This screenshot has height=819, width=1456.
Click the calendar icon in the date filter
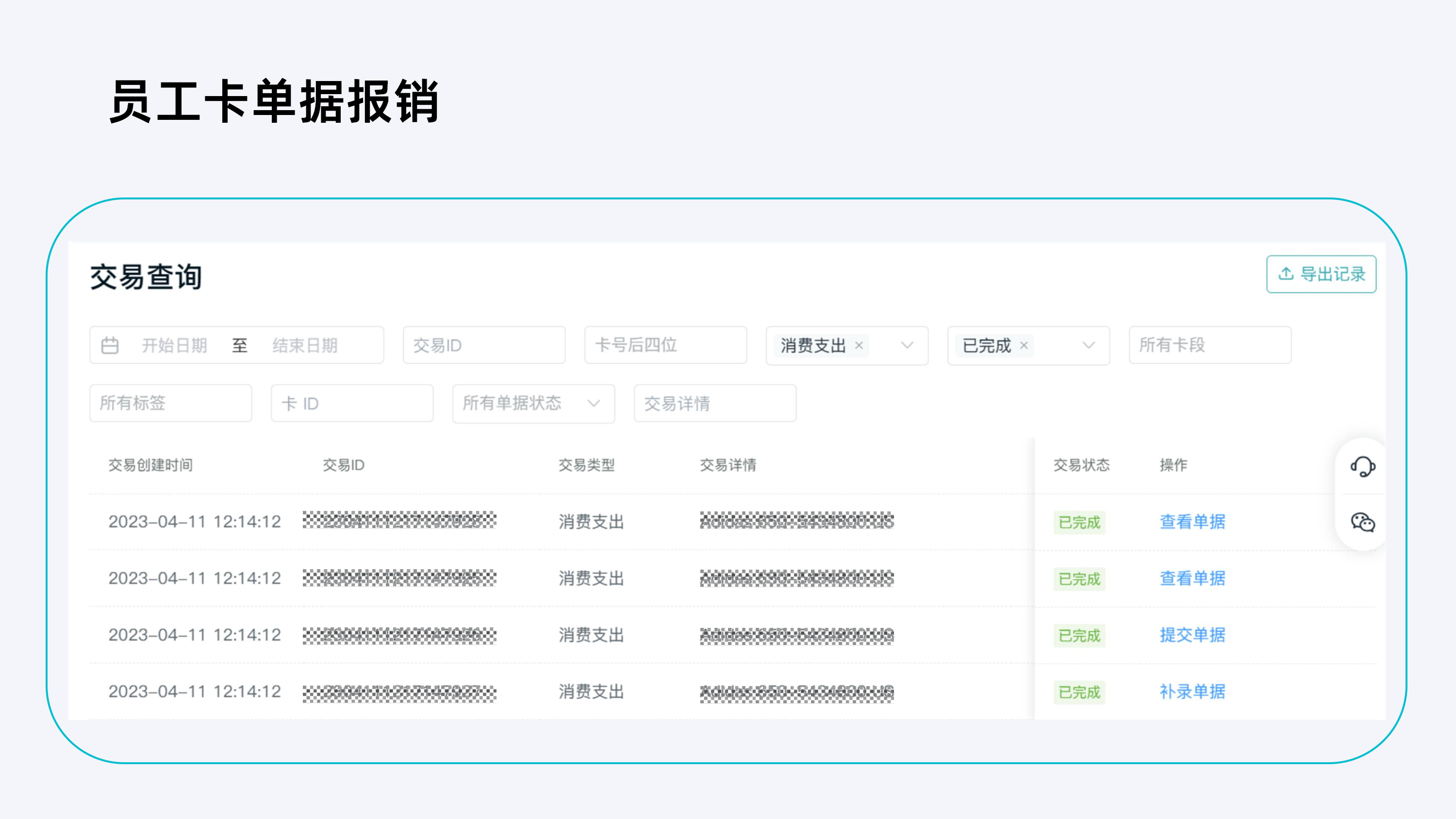[110, 345]
